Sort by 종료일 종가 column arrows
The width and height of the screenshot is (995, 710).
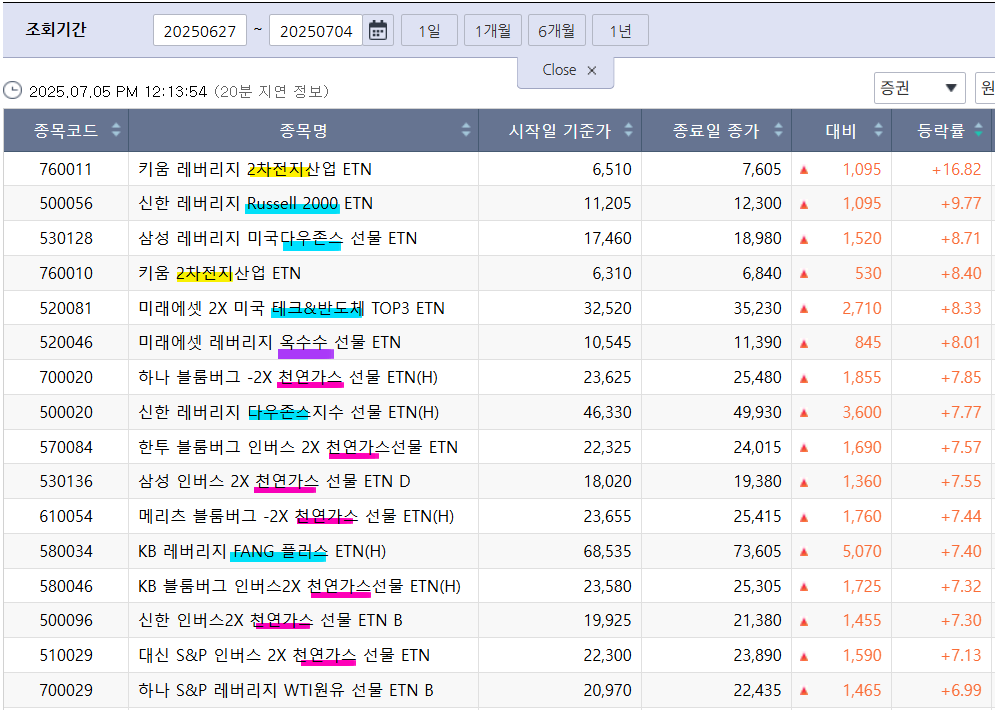pos(777,130)
